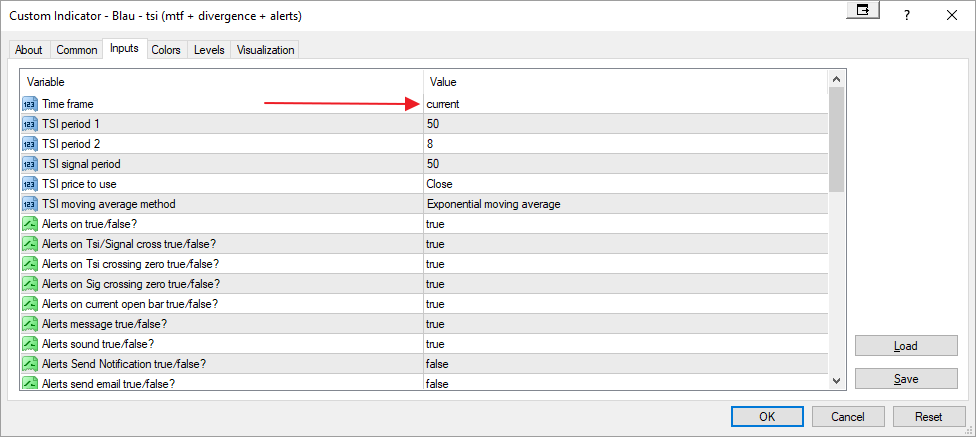Screen dimensions: 976x437
Task: Click the TSI price to use icon
Action: point(29,184)
